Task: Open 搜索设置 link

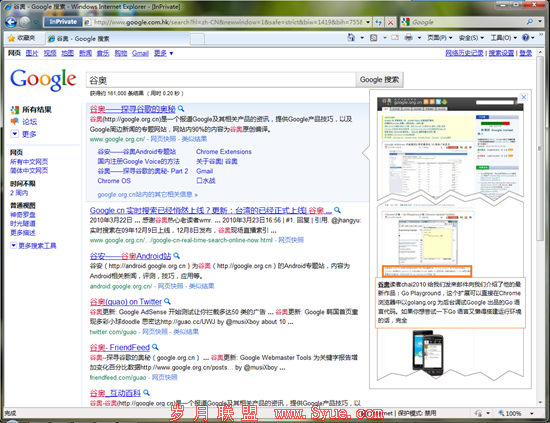Action: tap(501, 53)
